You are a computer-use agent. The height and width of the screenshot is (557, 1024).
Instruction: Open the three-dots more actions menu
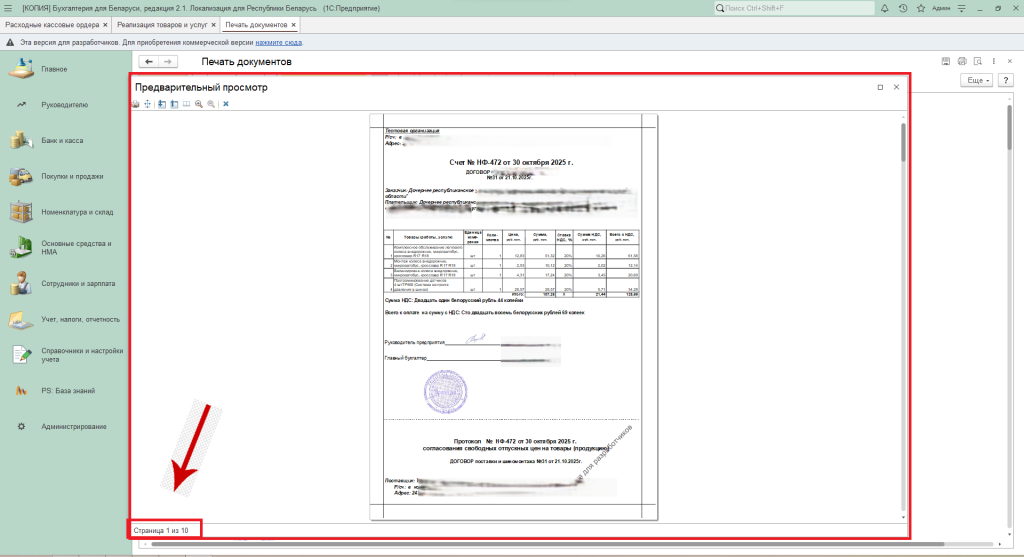click(995, 62)
